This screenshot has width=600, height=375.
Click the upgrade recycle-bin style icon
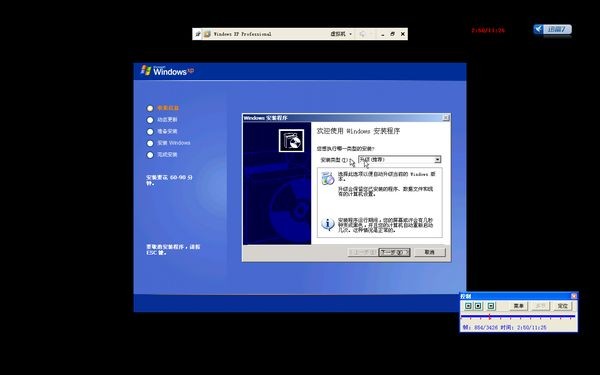(328, 178)
